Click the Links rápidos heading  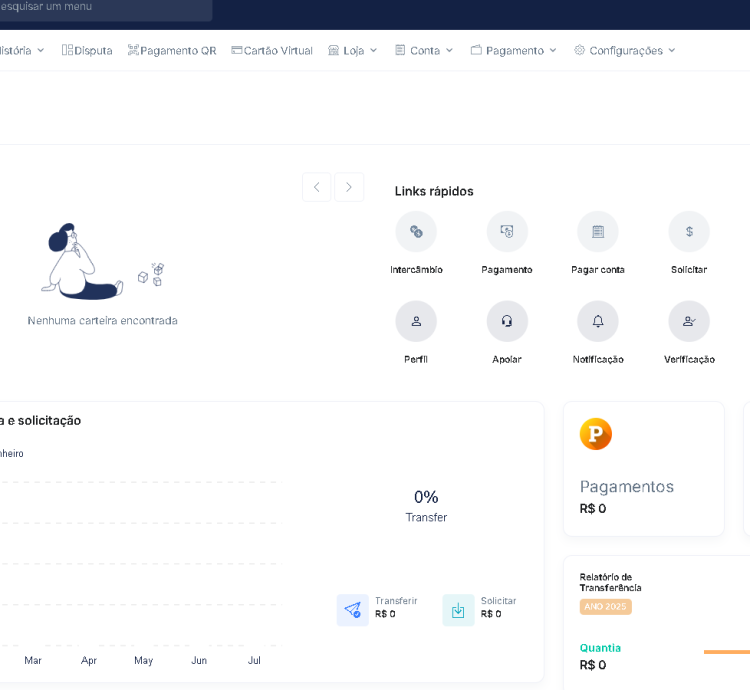point(434,191)
